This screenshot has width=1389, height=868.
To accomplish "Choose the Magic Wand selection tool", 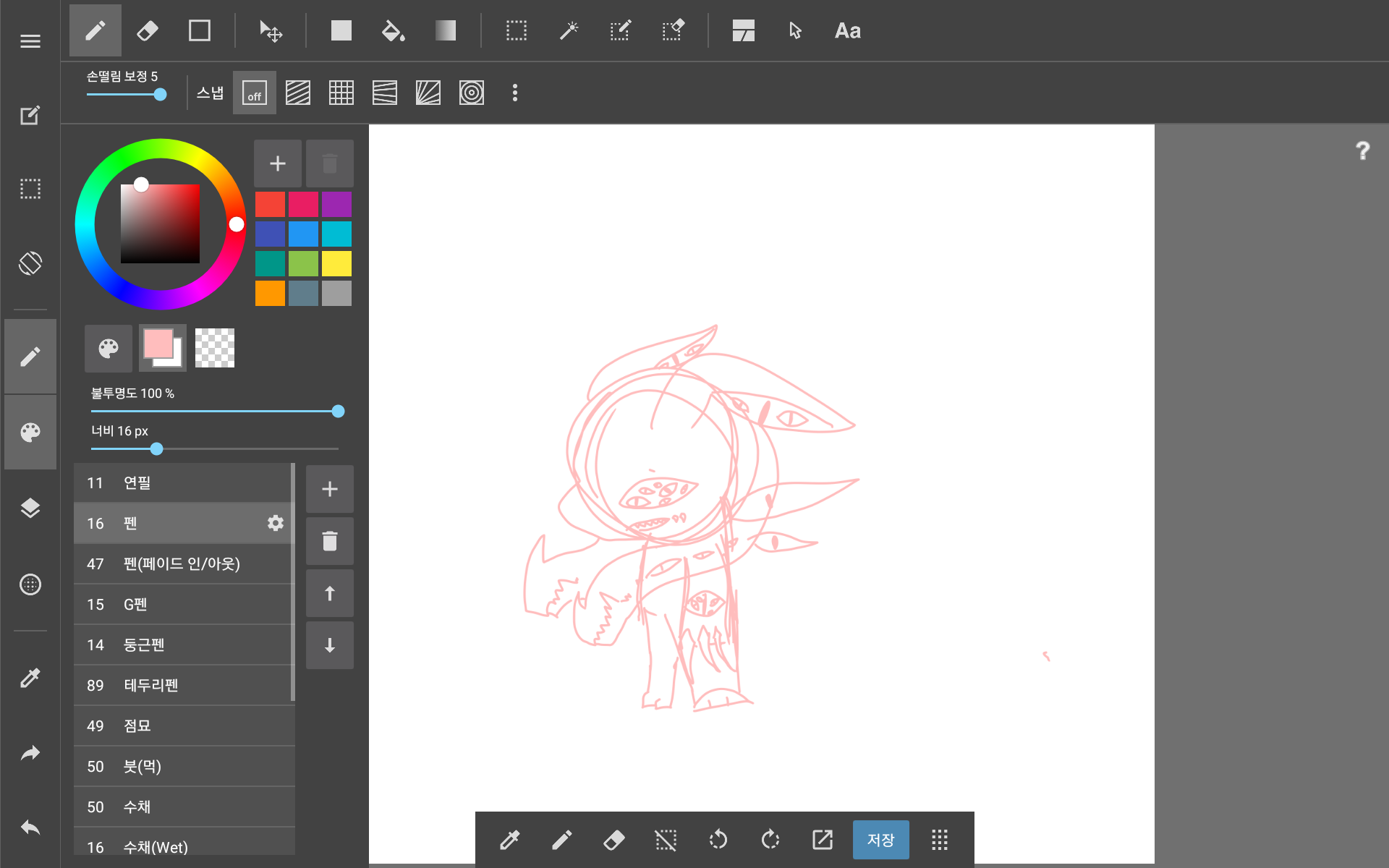I will pos(569,31).
